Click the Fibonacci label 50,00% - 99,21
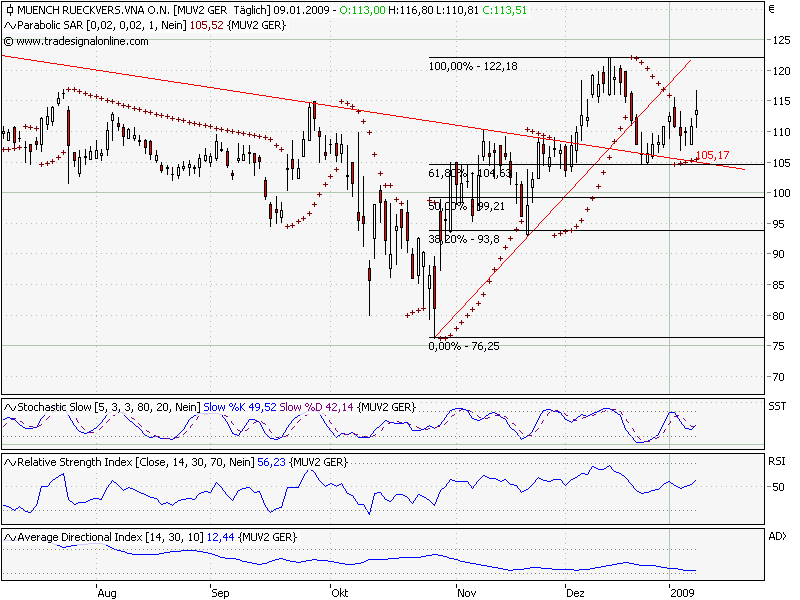The height and width of the screenshot is (600, 800). (466, 206)
